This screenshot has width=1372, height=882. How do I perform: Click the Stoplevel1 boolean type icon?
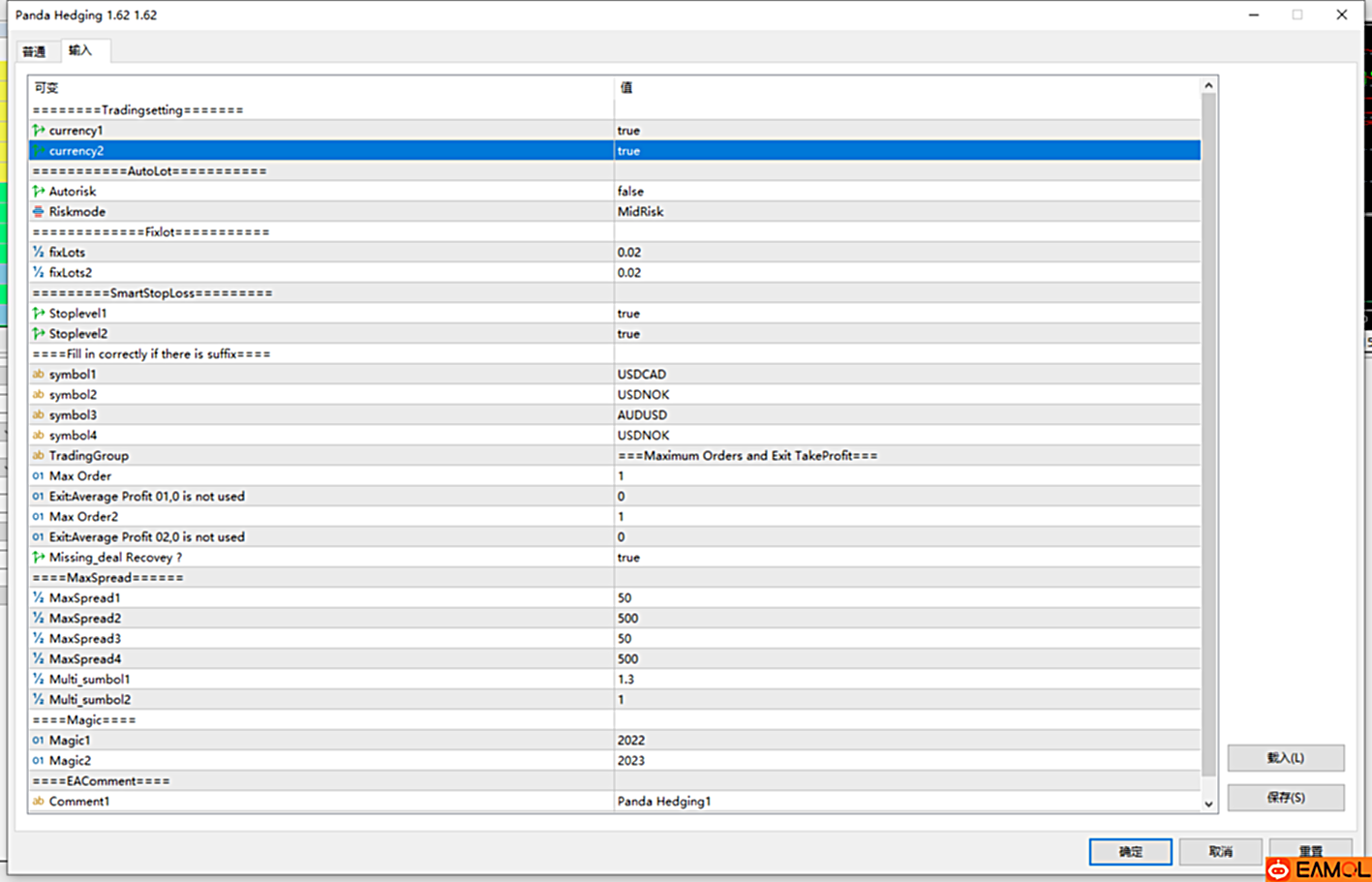point(39,313)
